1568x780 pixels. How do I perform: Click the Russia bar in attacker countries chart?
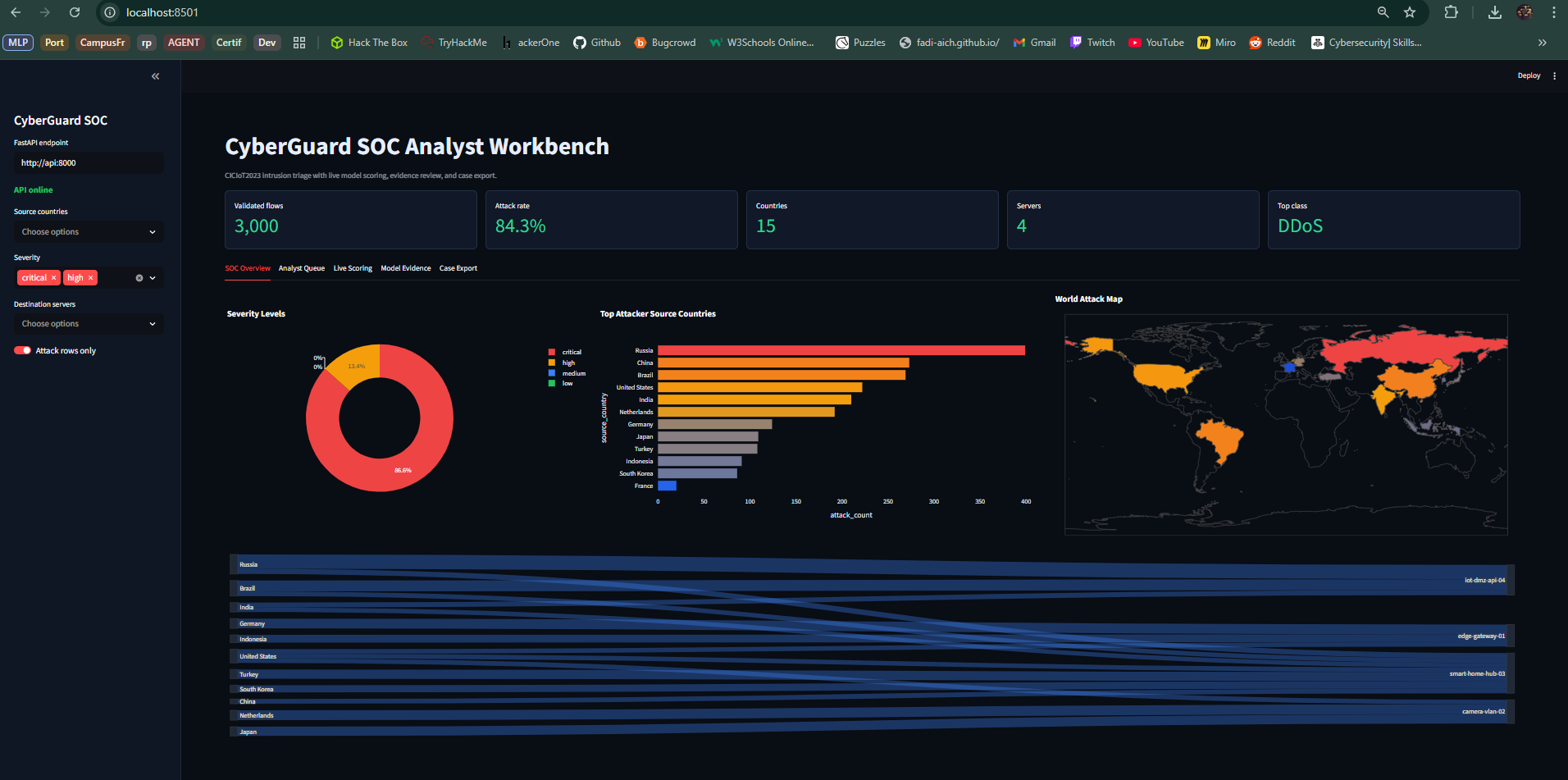841,350
